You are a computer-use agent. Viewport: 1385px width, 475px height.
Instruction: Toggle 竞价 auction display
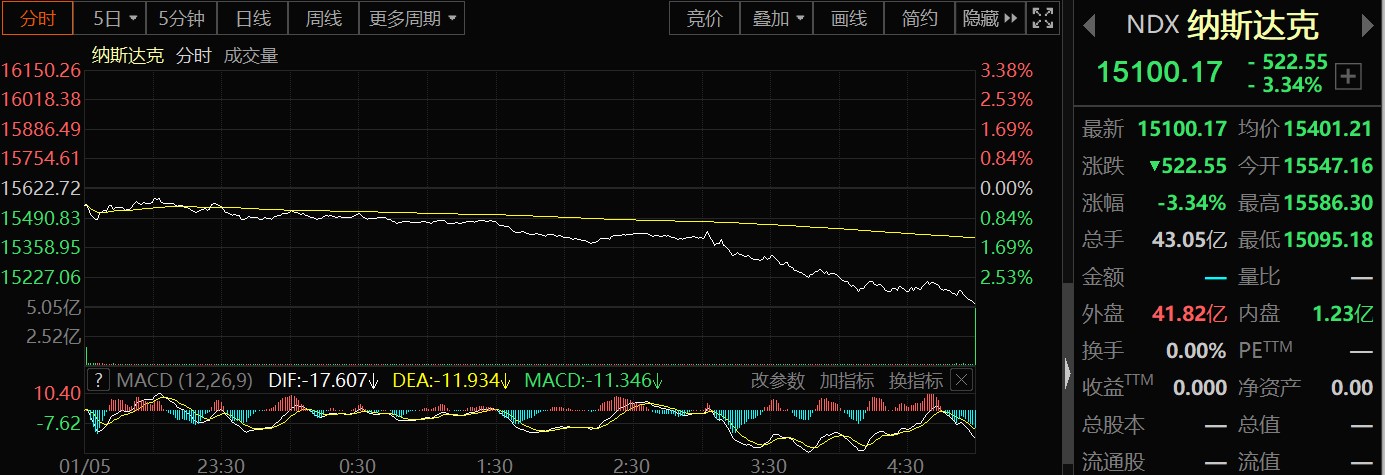click(x=704, y=18)
